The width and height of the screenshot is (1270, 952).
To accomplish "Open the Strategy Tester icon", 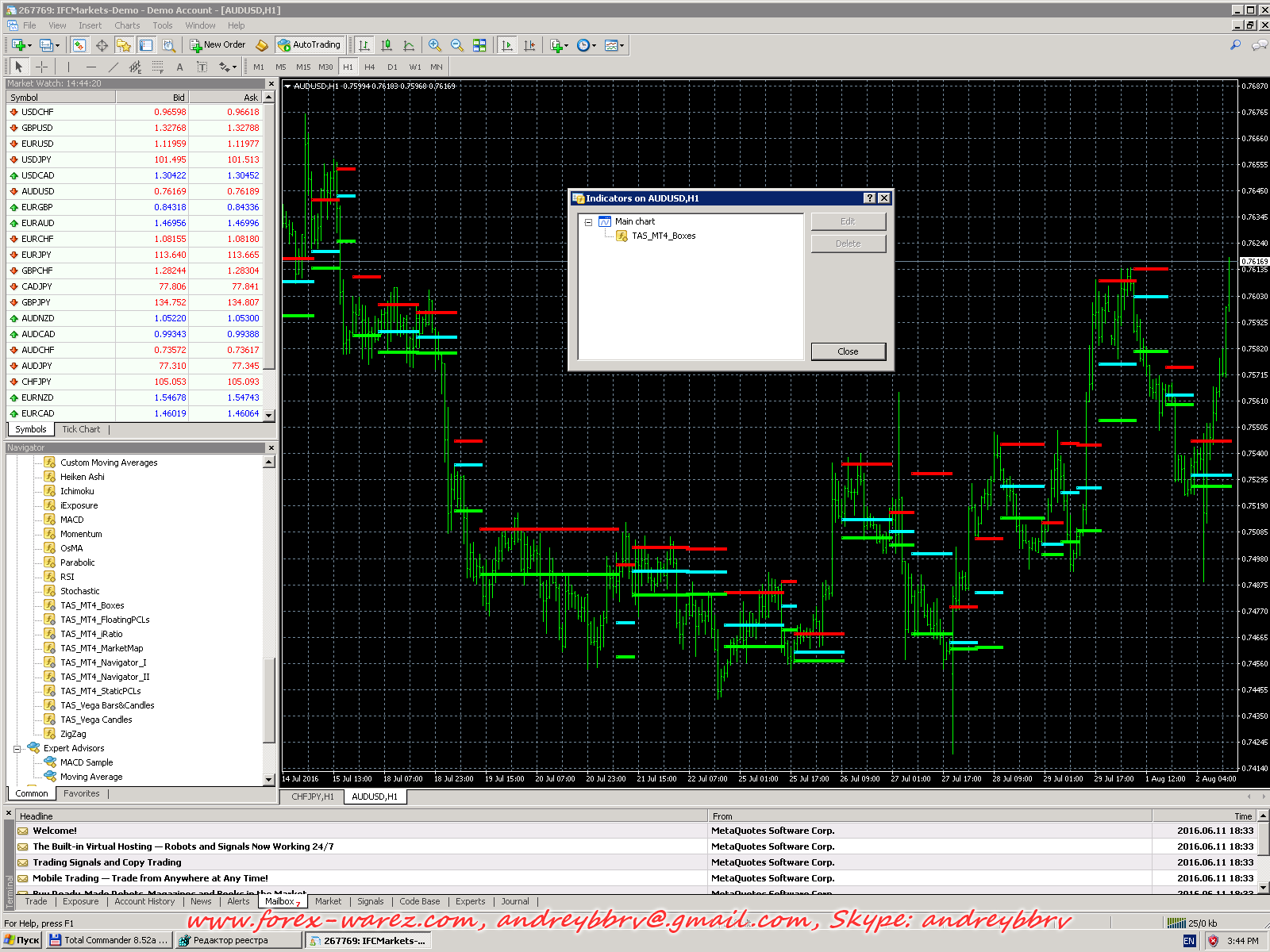I will tap(168, 45).
